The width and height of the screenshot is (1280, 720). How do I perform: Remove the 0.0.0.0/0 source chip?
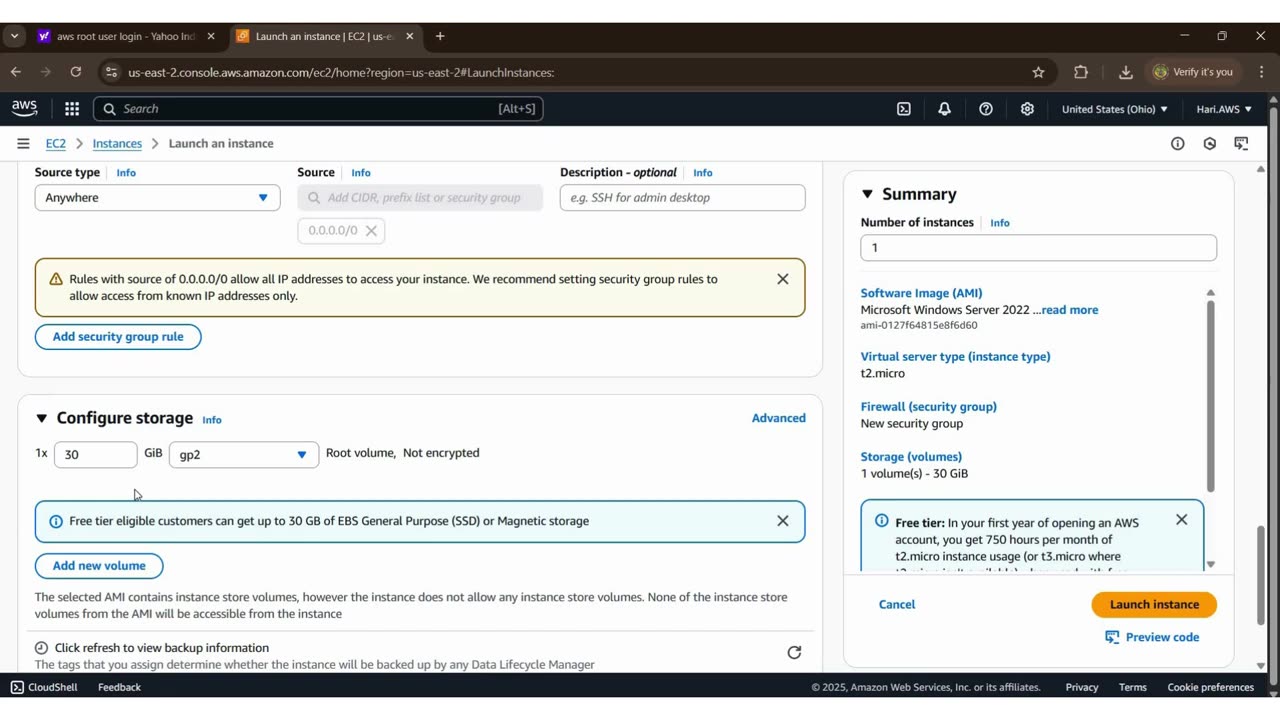[371, 231]
